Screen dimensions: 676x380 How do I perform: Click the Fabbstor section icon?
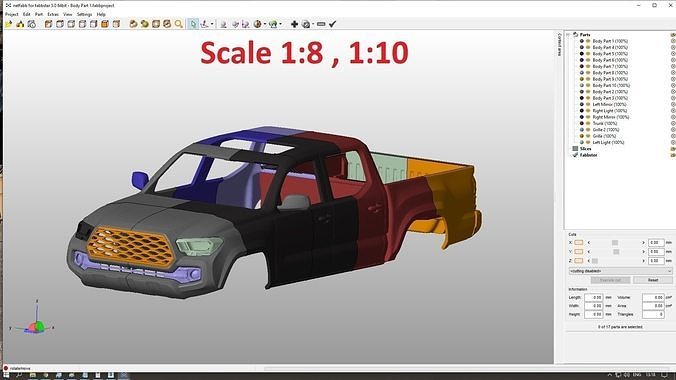[575, 155]
